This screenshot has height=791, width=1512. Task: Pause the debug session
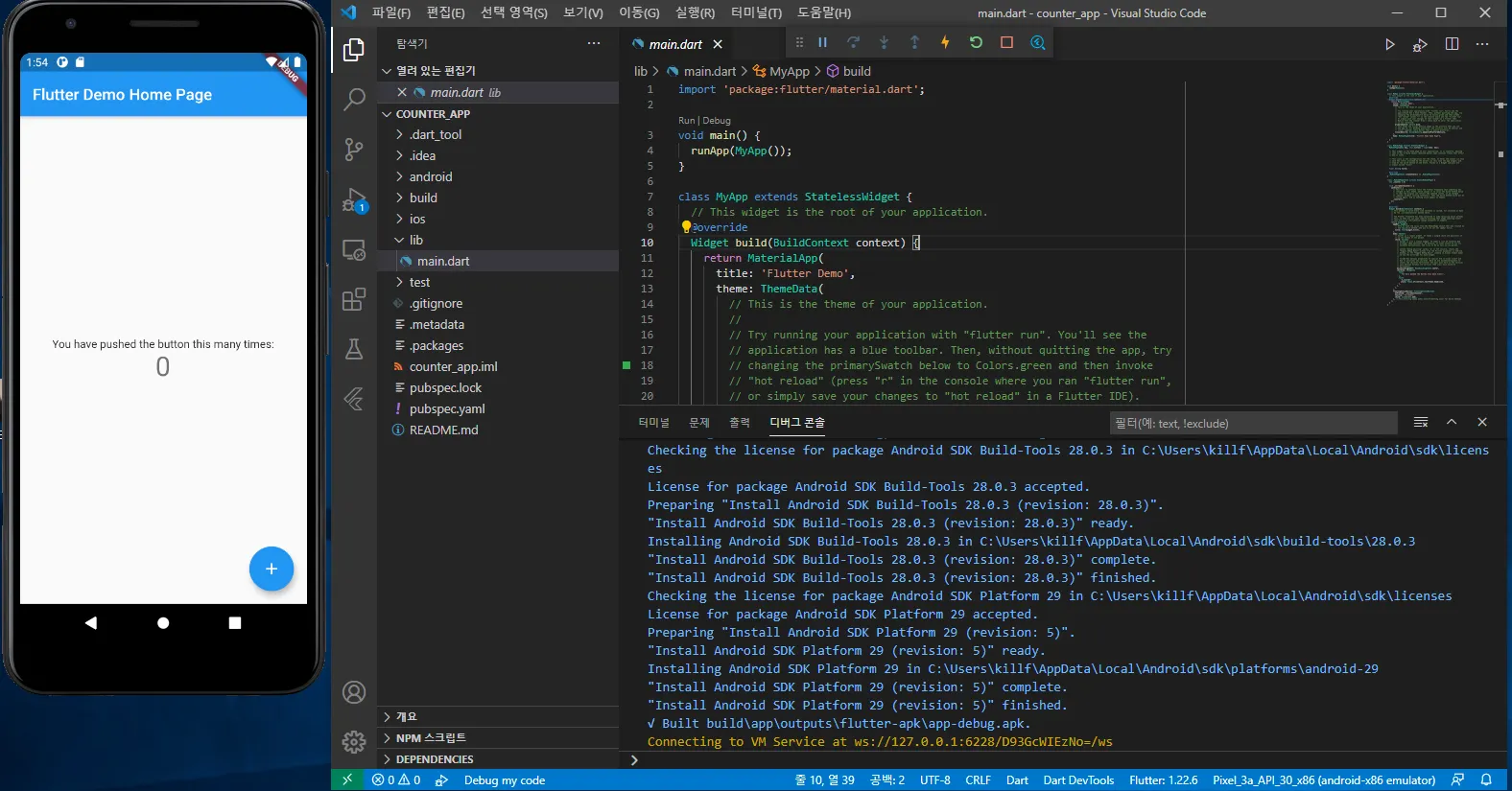click(822, 42)
